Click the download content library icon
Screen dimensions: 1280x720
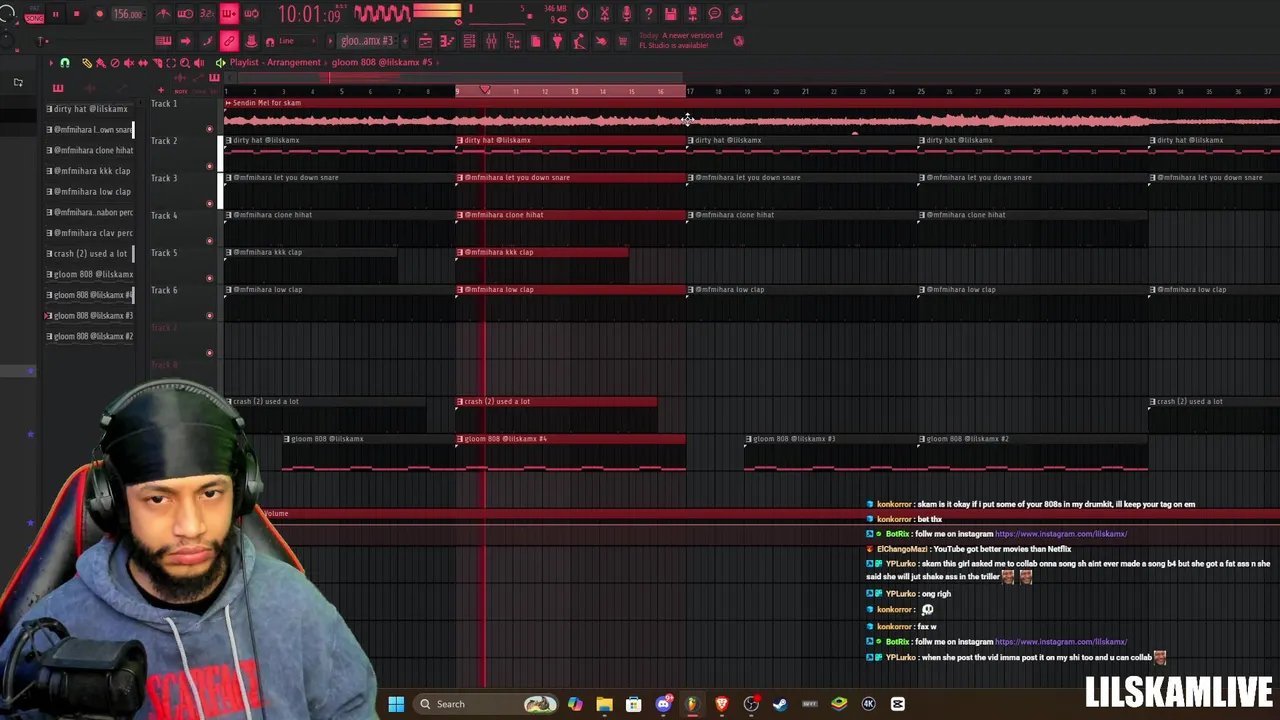736,13
